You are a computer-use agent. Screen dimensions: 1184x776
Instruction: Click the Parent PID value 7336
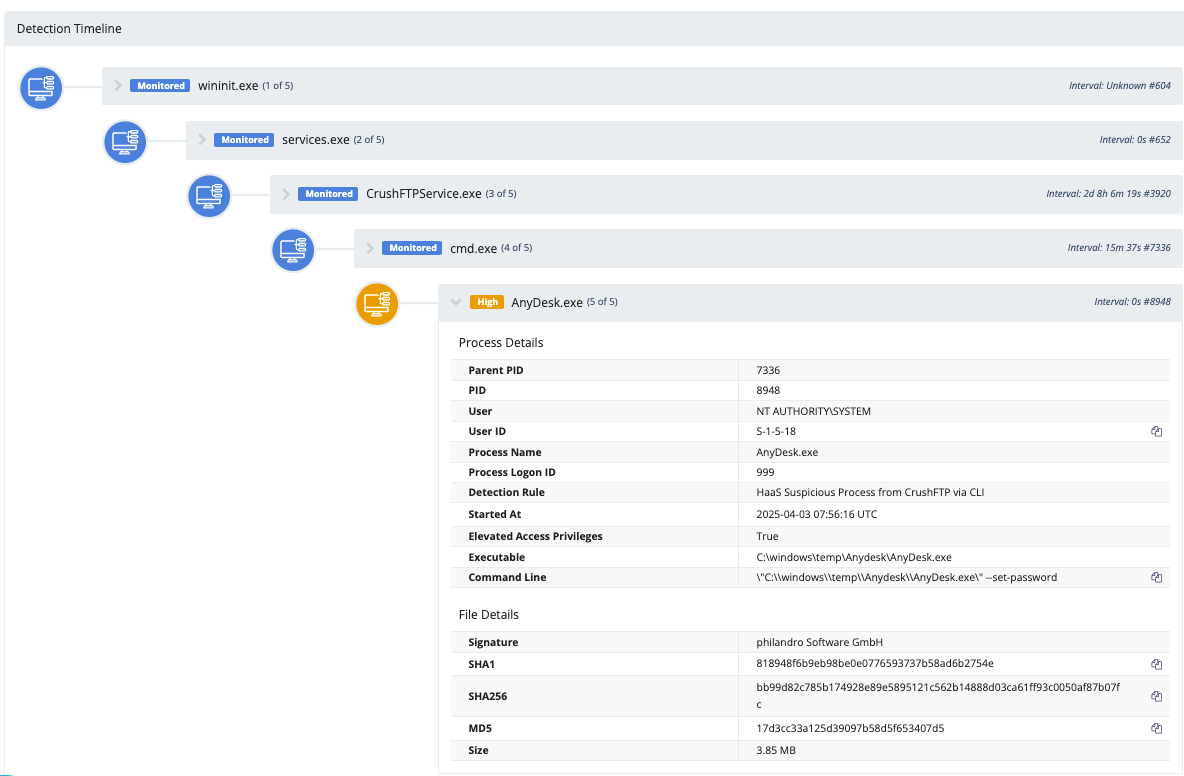768,370
